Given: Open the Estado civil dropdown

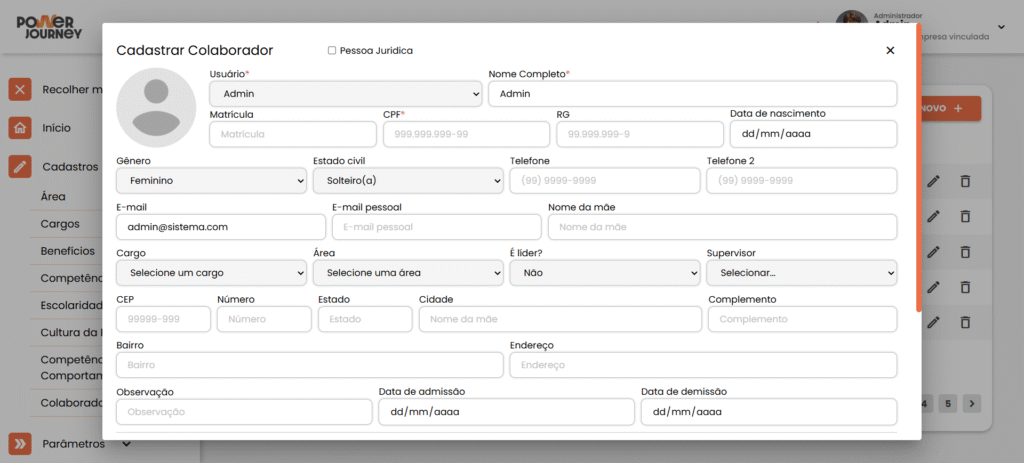Looking at the screenshot, I should click(x=408, y=180).
